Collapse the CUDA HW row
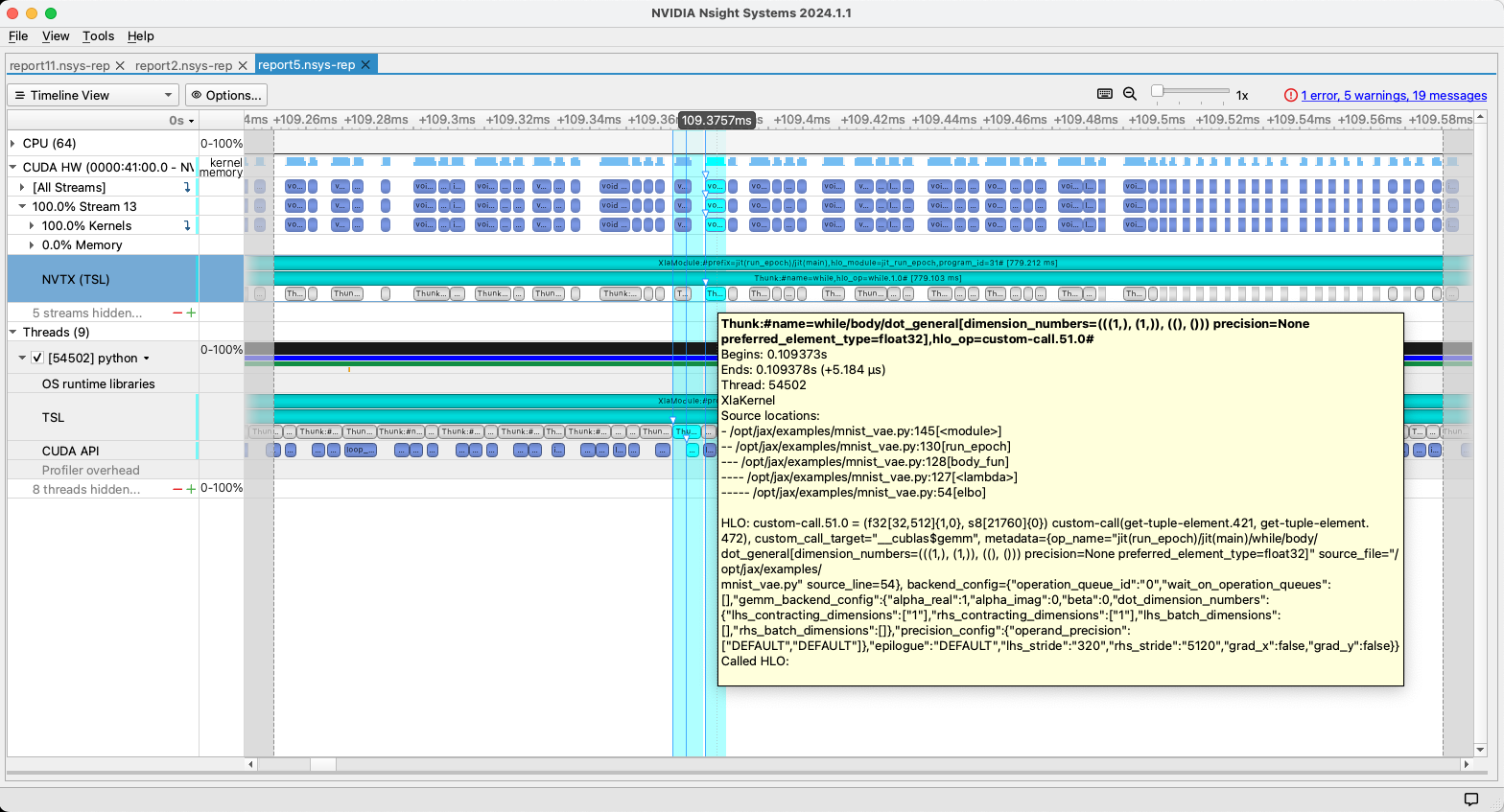 13,167
